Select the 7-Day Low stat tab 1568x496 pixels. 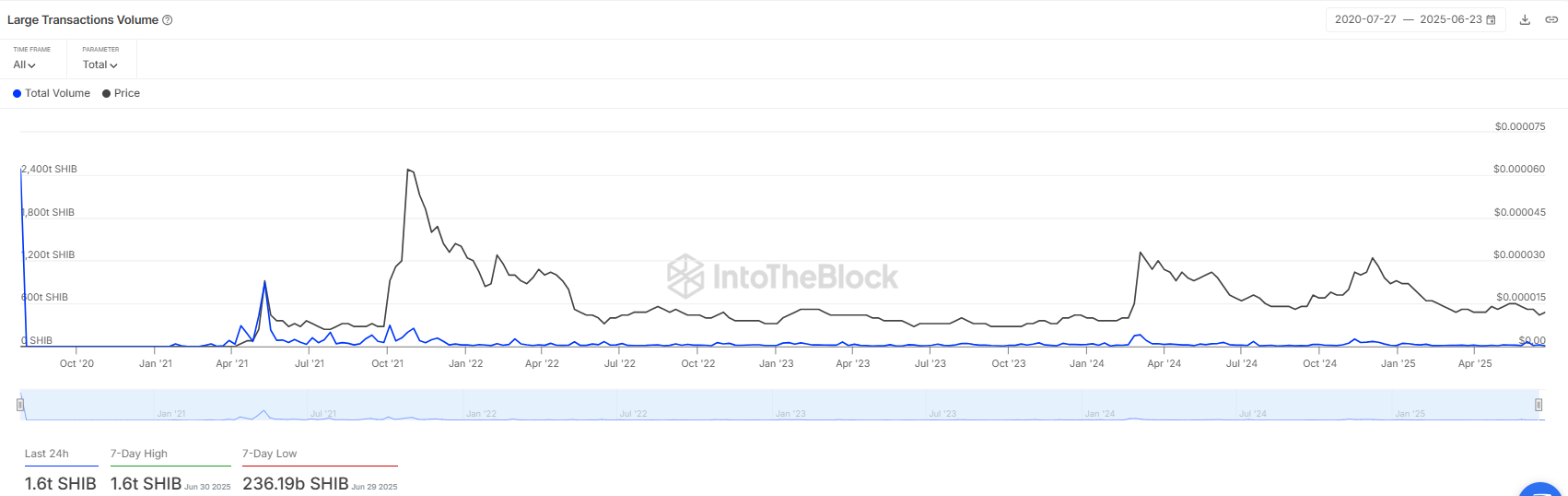tap(270, 454)
